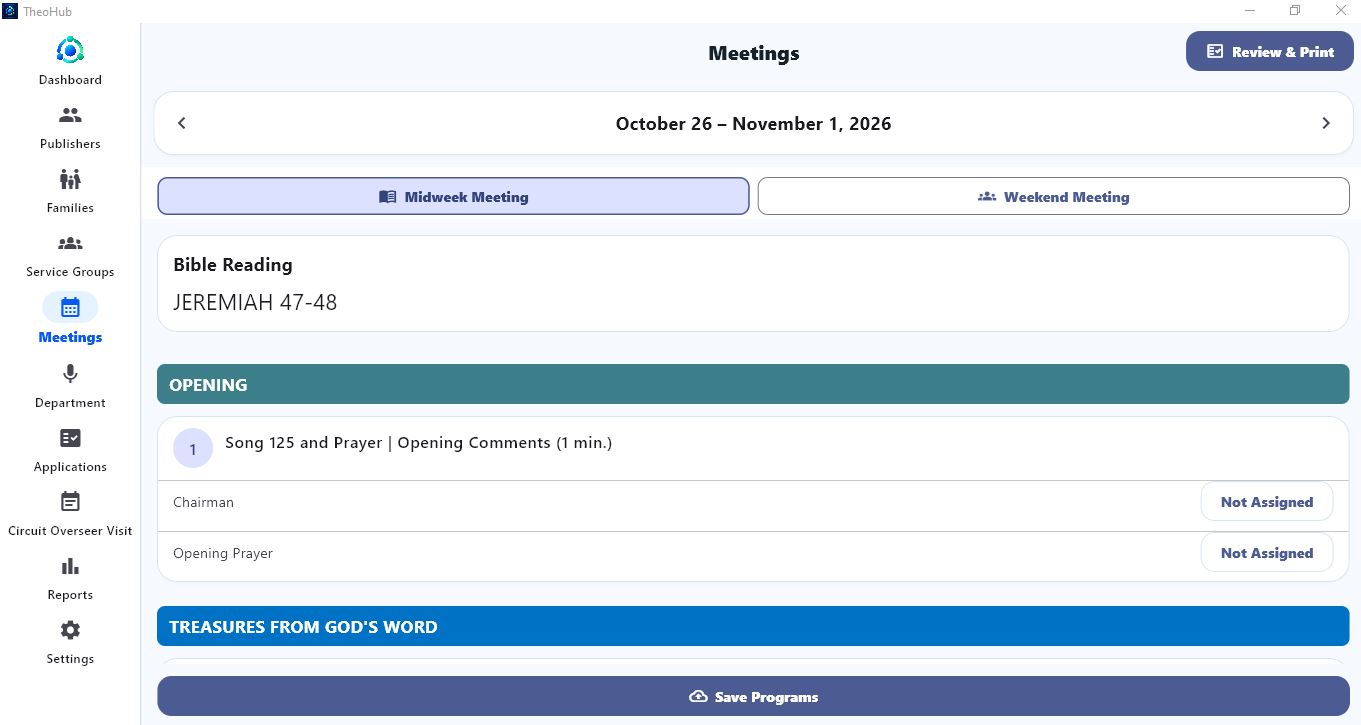
Task: Click the Families label in sidebar
Action: [x=70, y=208]
